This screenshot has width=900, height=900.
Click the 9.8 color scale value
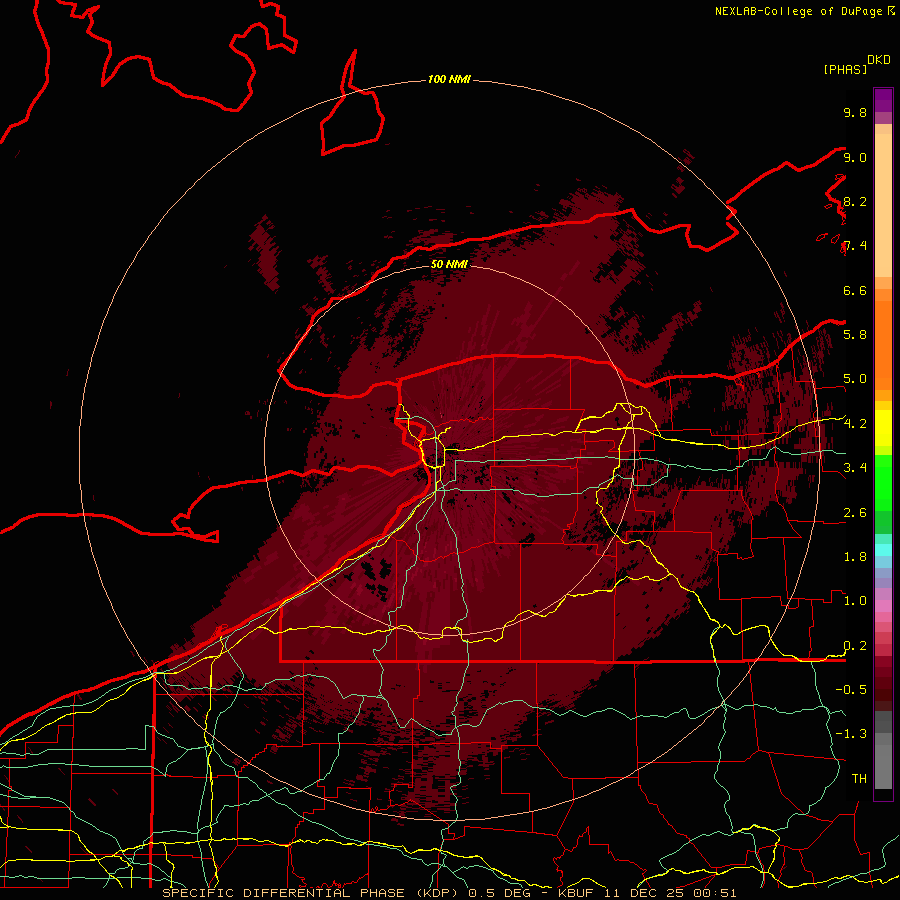point(855,112)
